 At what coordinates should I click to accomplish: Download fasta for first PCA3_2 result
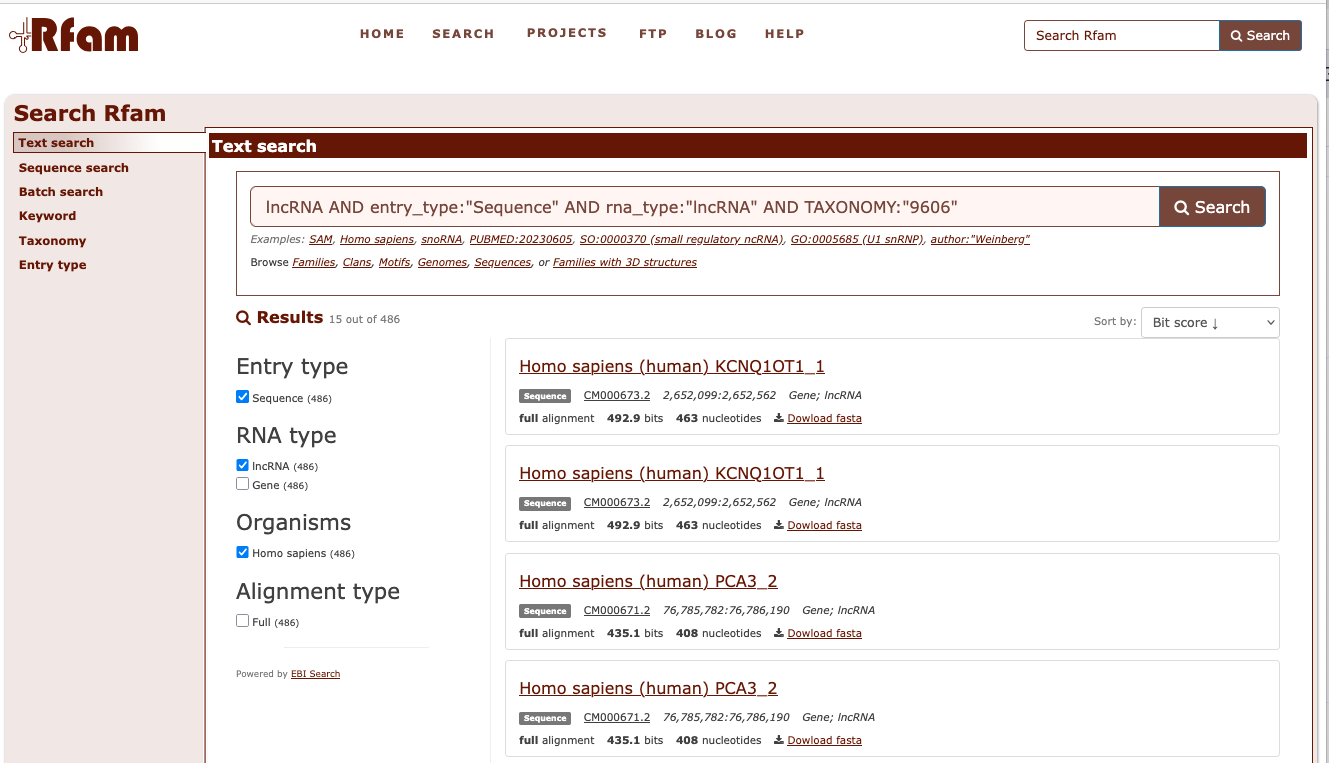click(x=779, y=634)
